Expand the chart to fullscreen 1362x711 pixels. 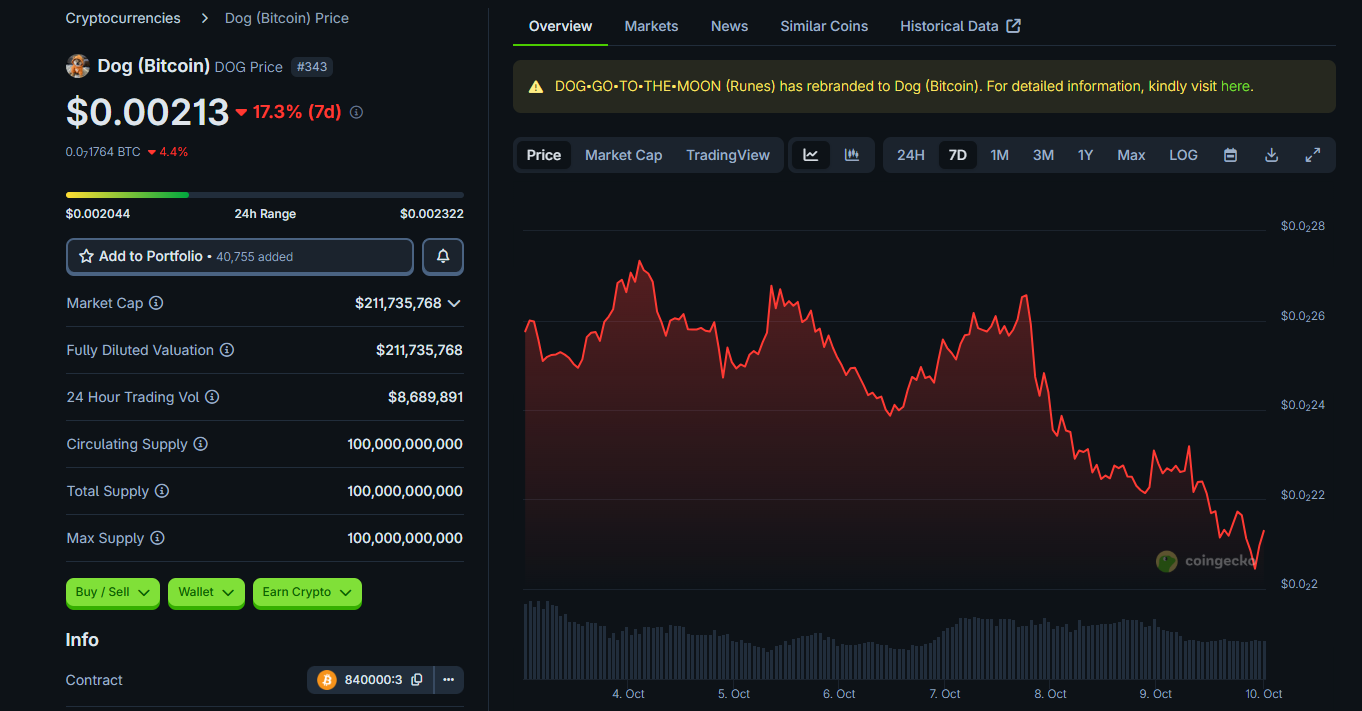pyautogui.click(x=1313, y=155)
